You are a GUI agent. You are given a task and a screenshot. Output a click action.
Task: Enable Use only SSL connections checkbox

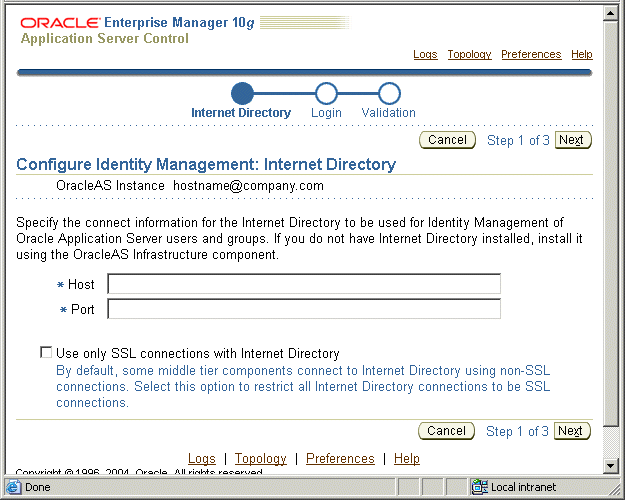(46, 352)
